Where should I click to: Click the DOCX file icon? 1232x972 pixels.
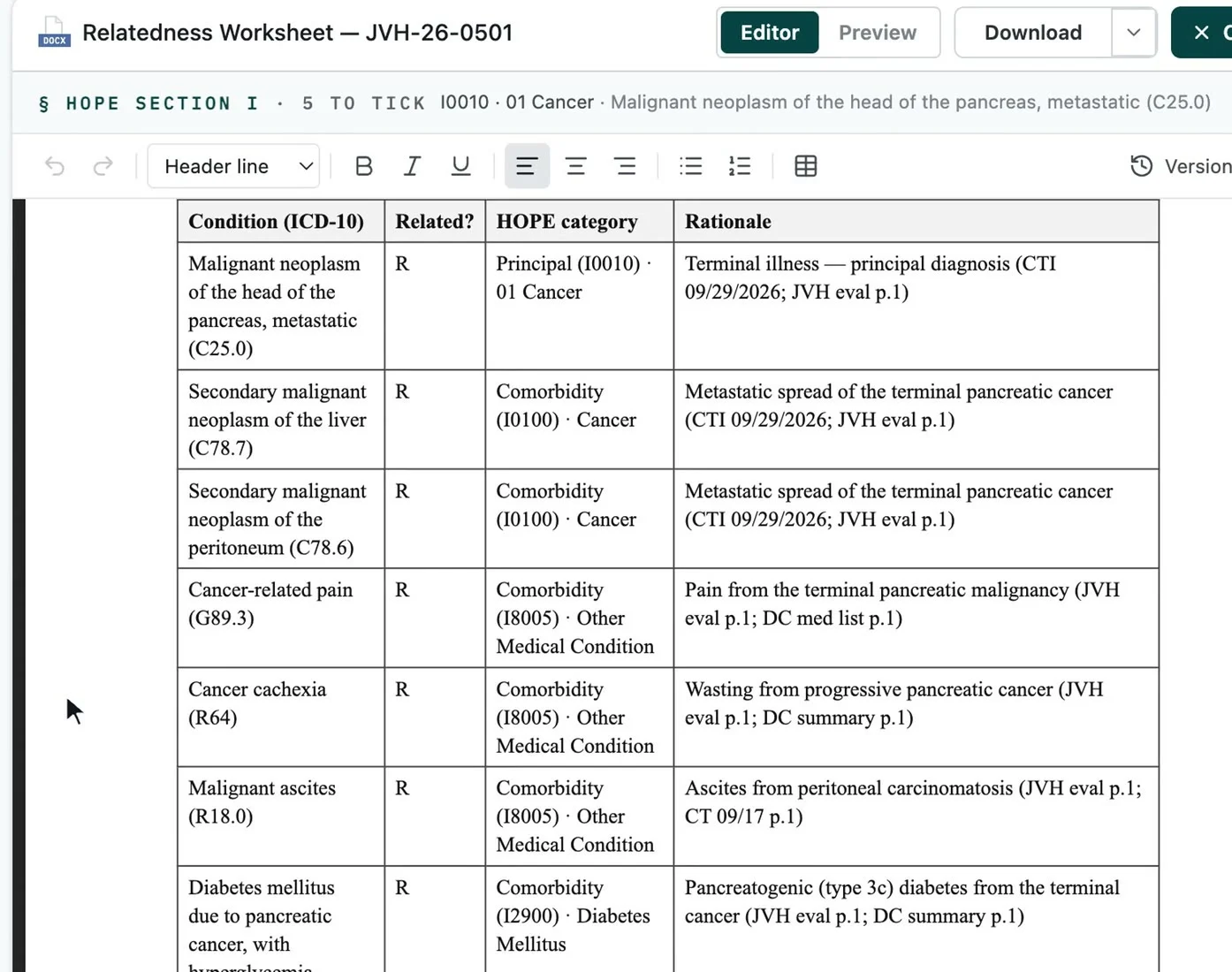tap(54, 33)
